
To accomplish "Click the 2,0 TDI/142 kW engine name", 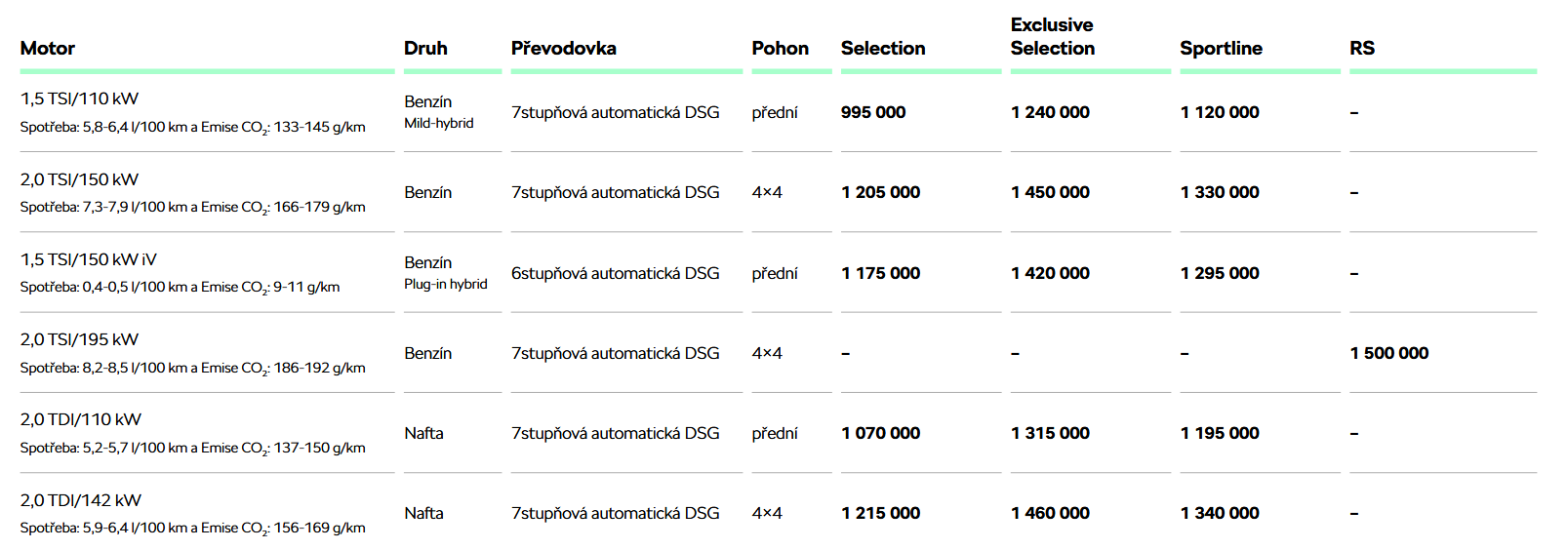I will point(81,500).
